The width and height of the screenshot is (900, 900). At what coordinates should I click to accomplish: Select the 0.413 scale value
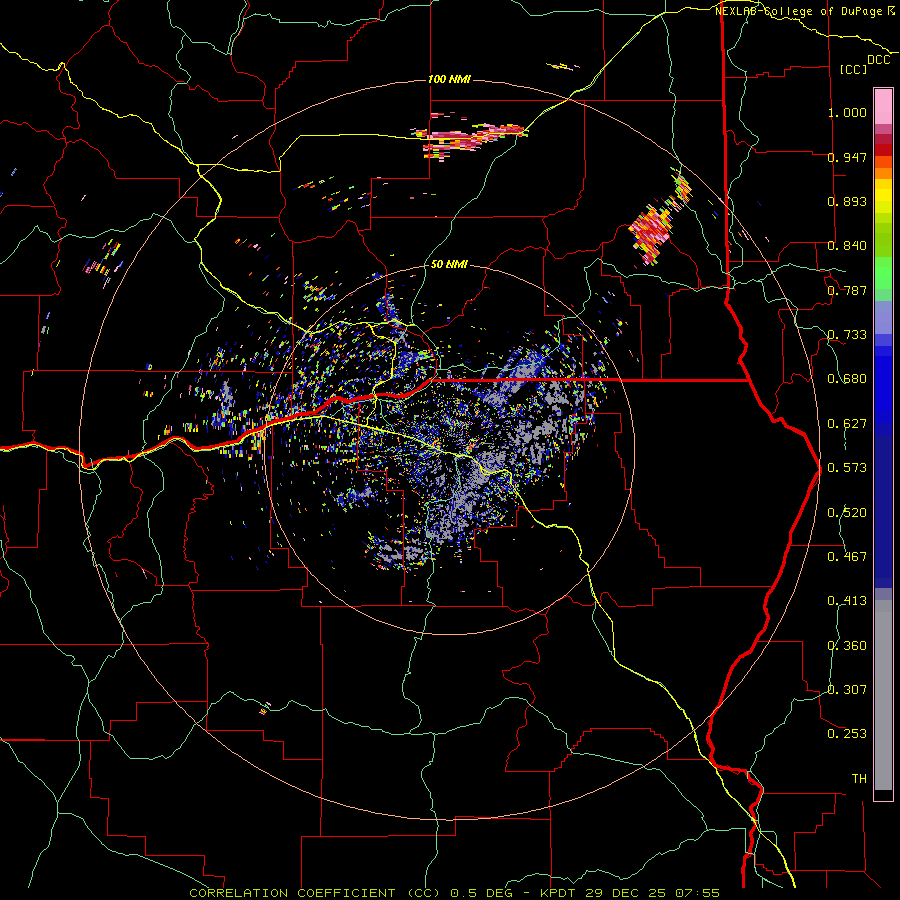pyautogui.click(x=847, y=601)
